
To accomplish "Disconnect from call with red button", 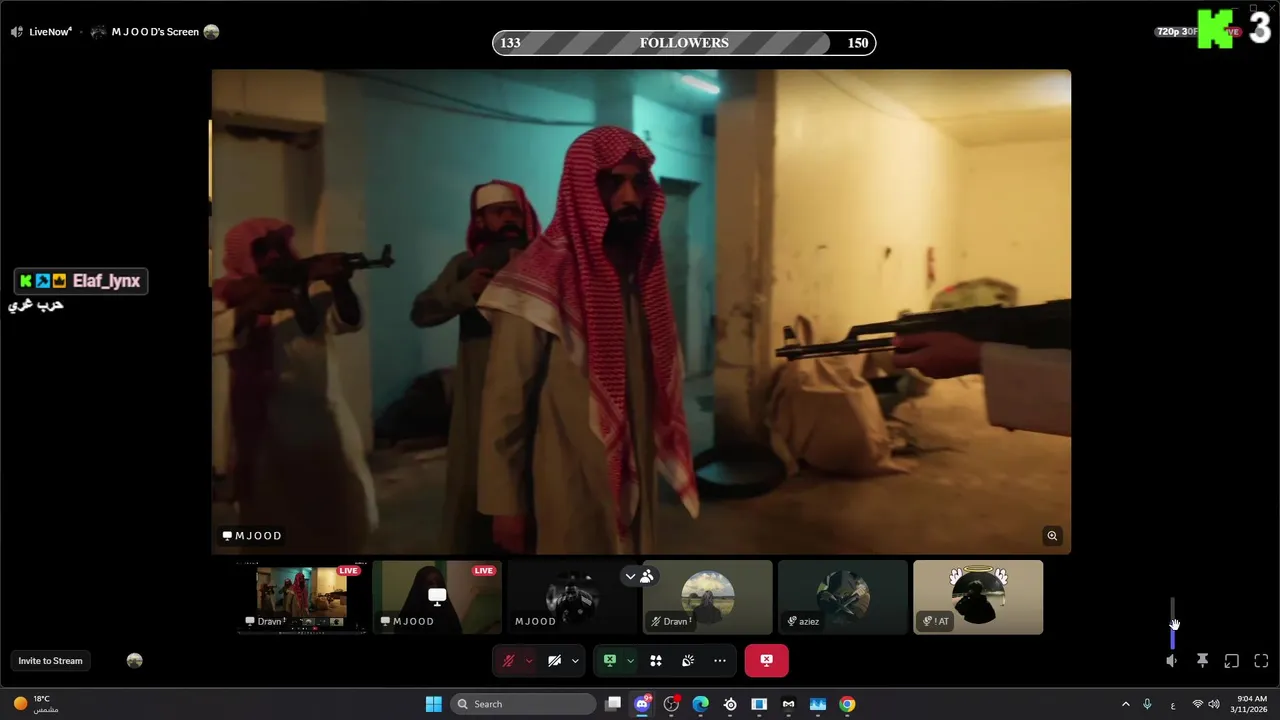I will point(766,661).
